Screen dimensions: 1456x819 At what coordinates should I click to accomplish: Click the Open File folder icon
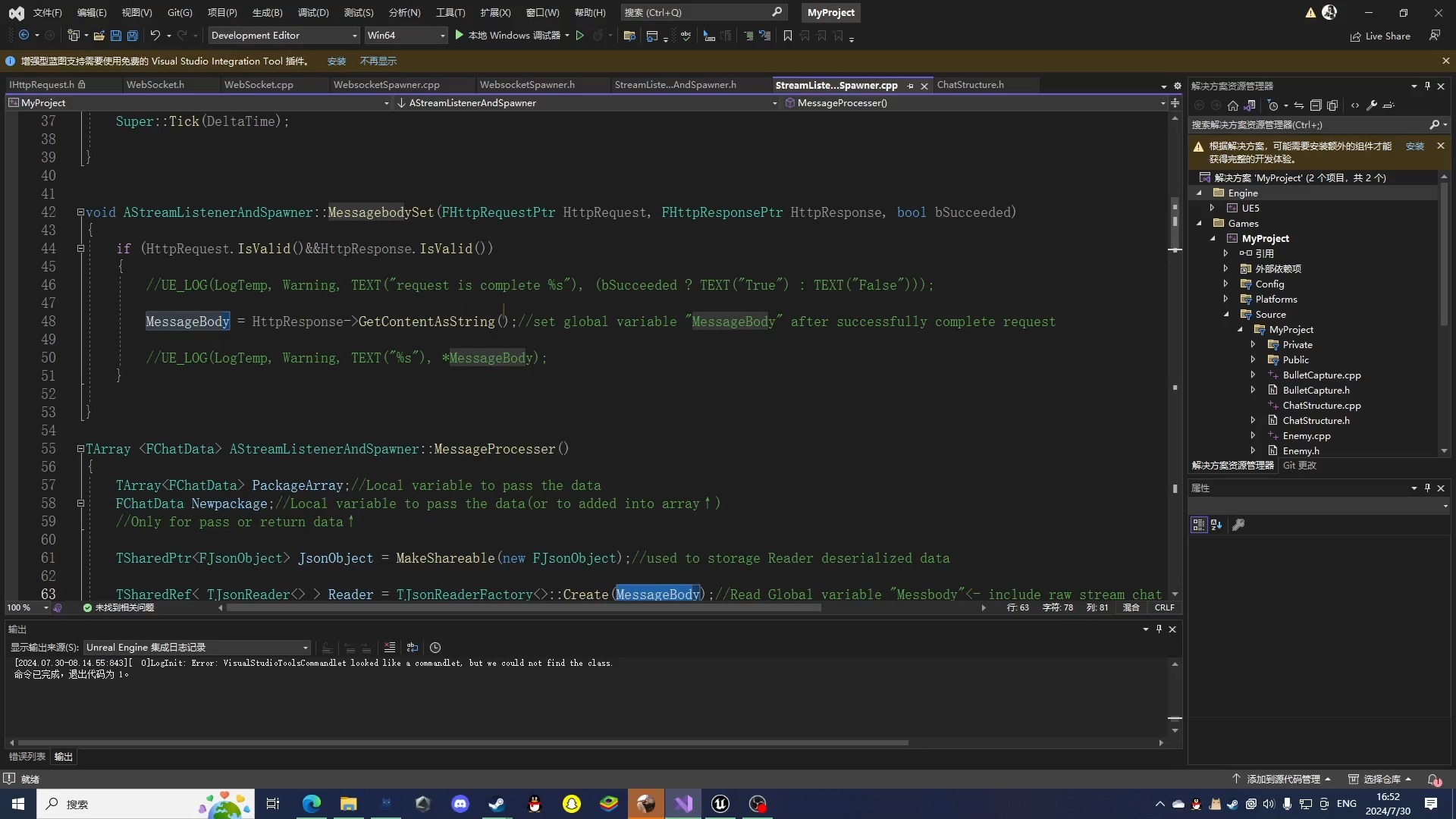tap(99, 36)
